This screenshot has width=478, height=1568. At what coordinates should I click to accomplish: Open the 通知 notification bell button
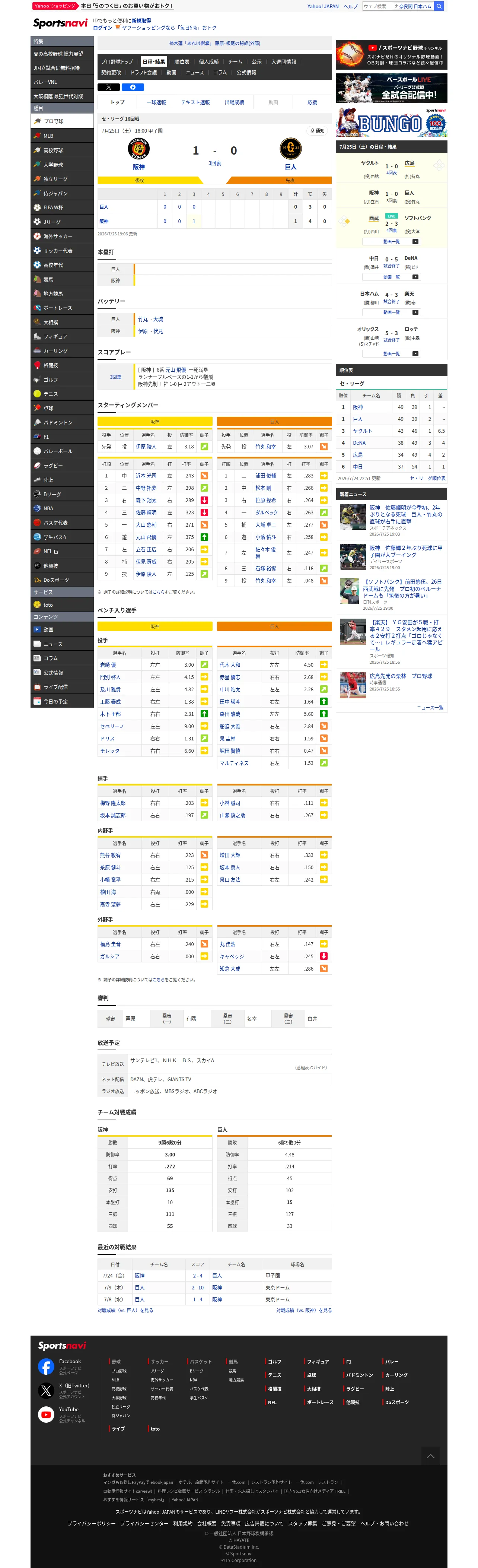tap(317, 131)
